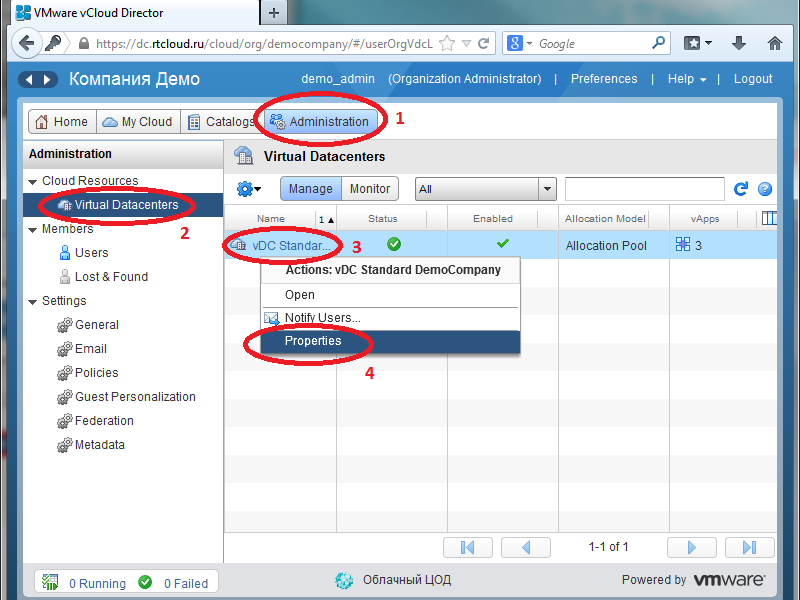The height and width of the screenshot is (600, 800).
Task: Reload the page in the browser
Action: (483, 43)
